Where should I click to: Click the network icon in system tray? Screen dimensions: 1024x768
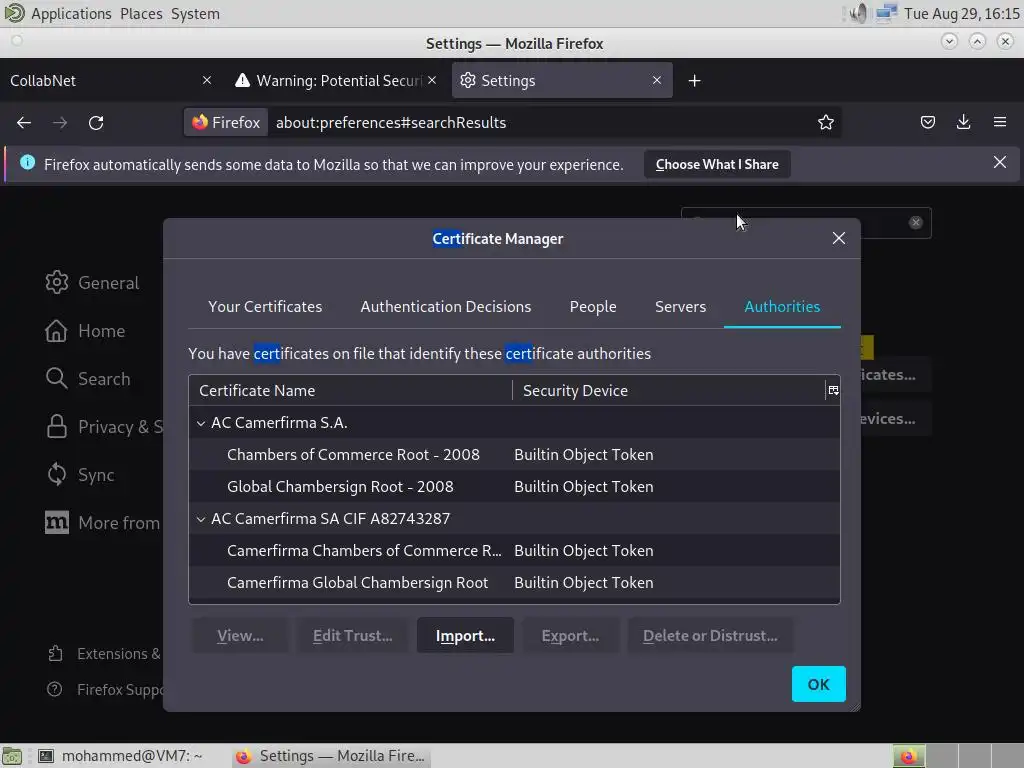click(x=886, y=13)
